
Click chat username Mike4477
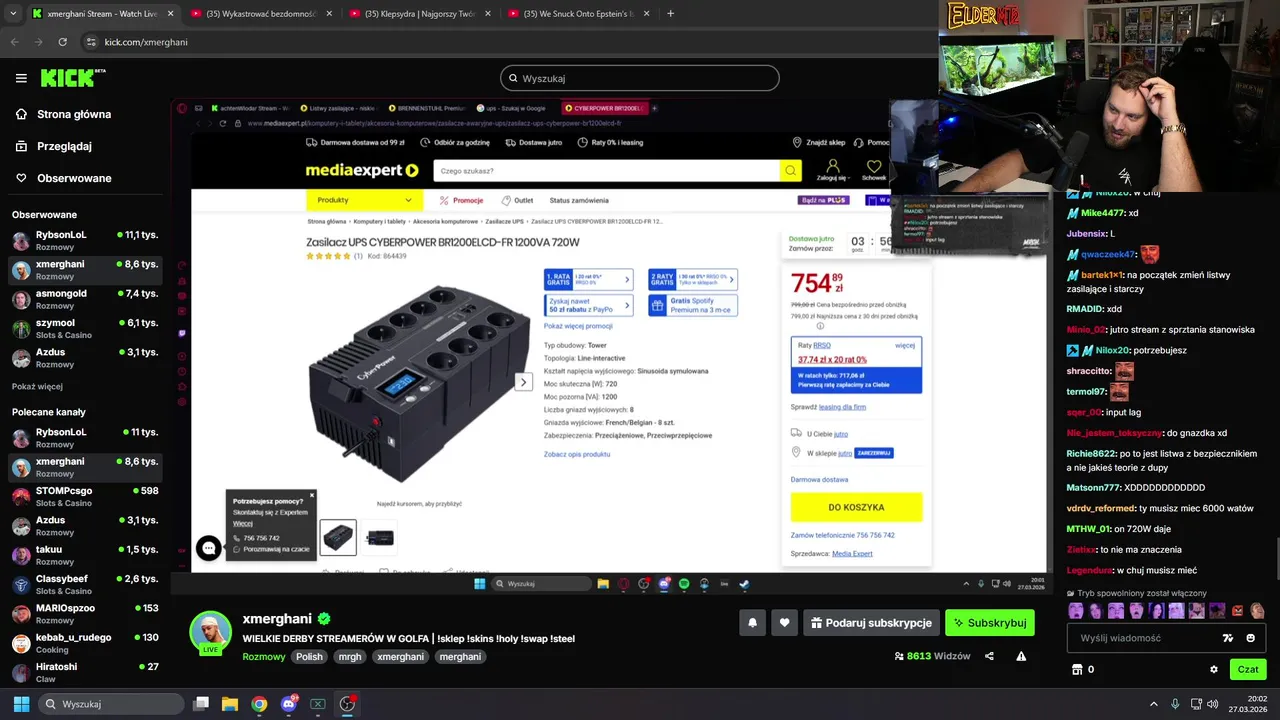[x=1103, y=213]
